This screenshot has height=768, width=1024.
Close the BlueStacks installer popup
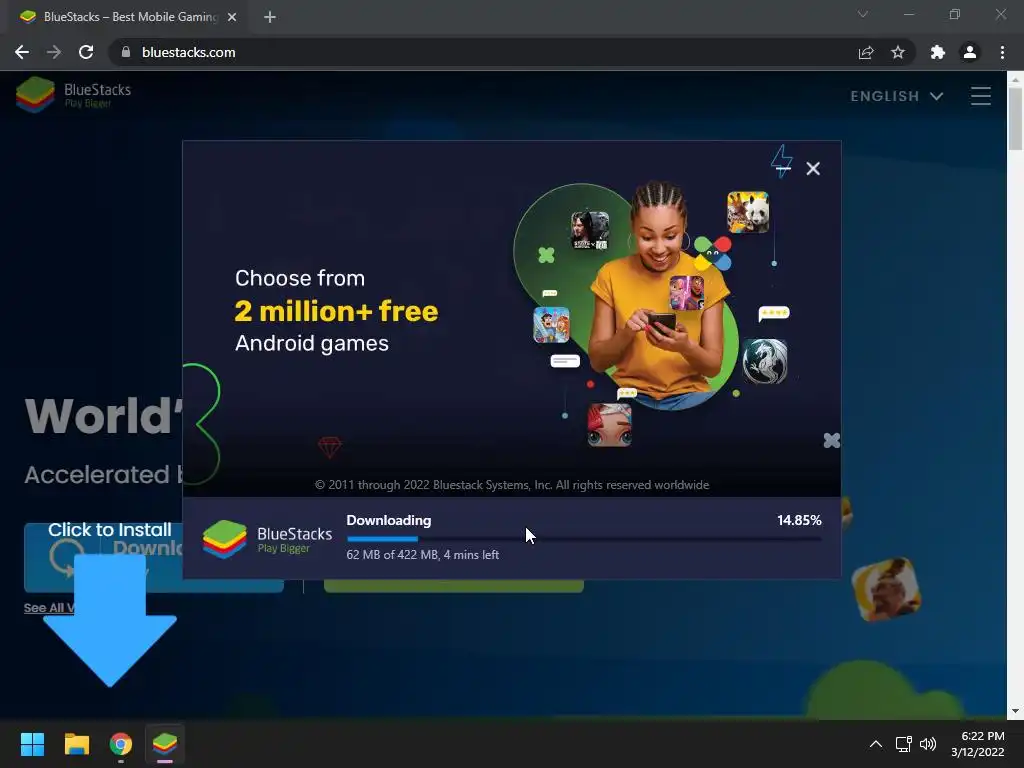812,168
